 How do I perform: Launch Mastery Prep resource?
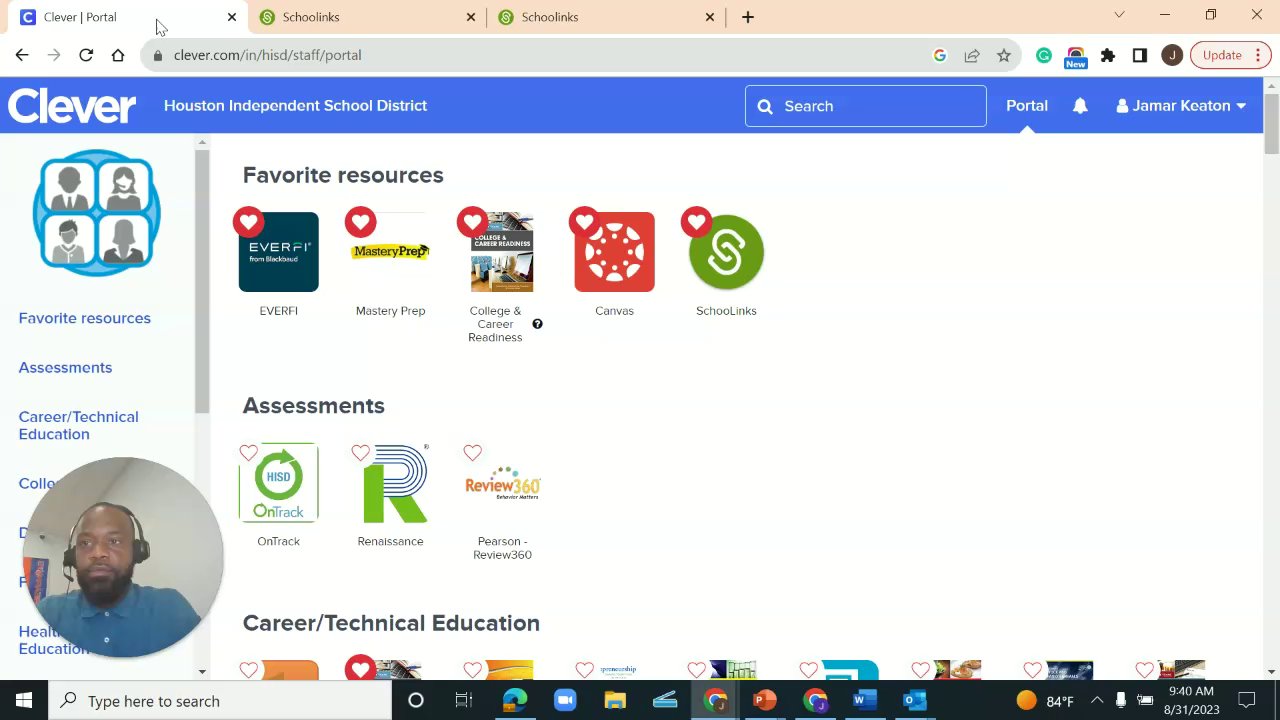[390, 252]
